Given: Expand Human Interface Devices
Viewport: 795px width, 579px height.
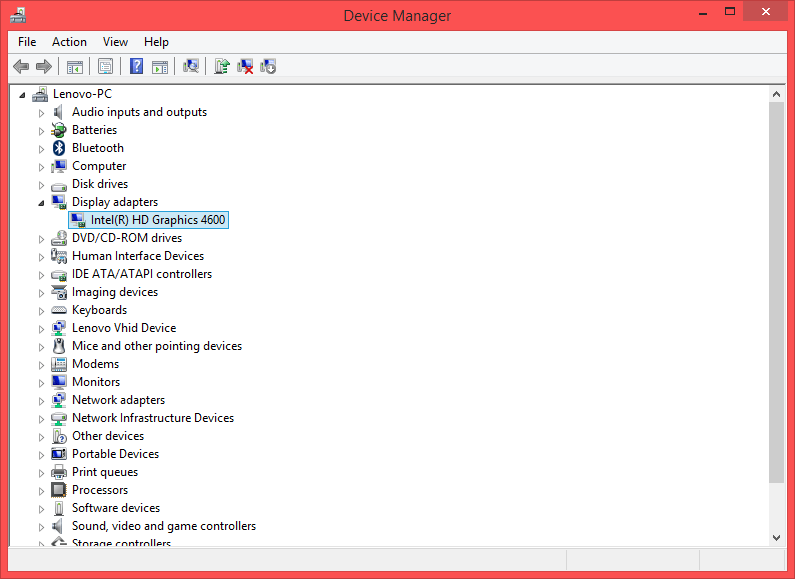Looking at the screenshot, I should [x=42, y=257].
